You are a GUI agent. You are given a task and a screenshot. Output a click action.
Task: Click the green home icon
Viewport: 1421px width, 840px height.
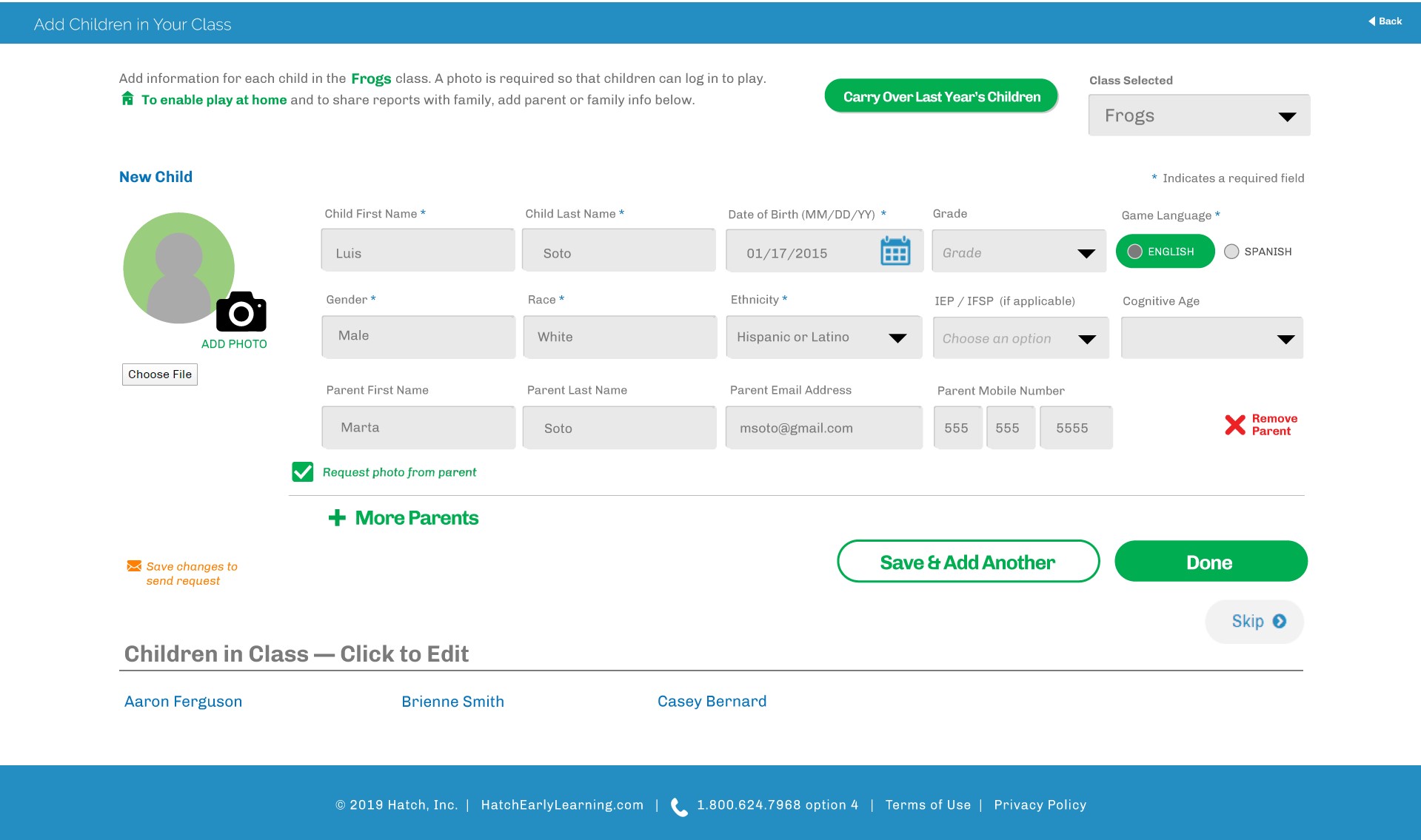point(127,99)
